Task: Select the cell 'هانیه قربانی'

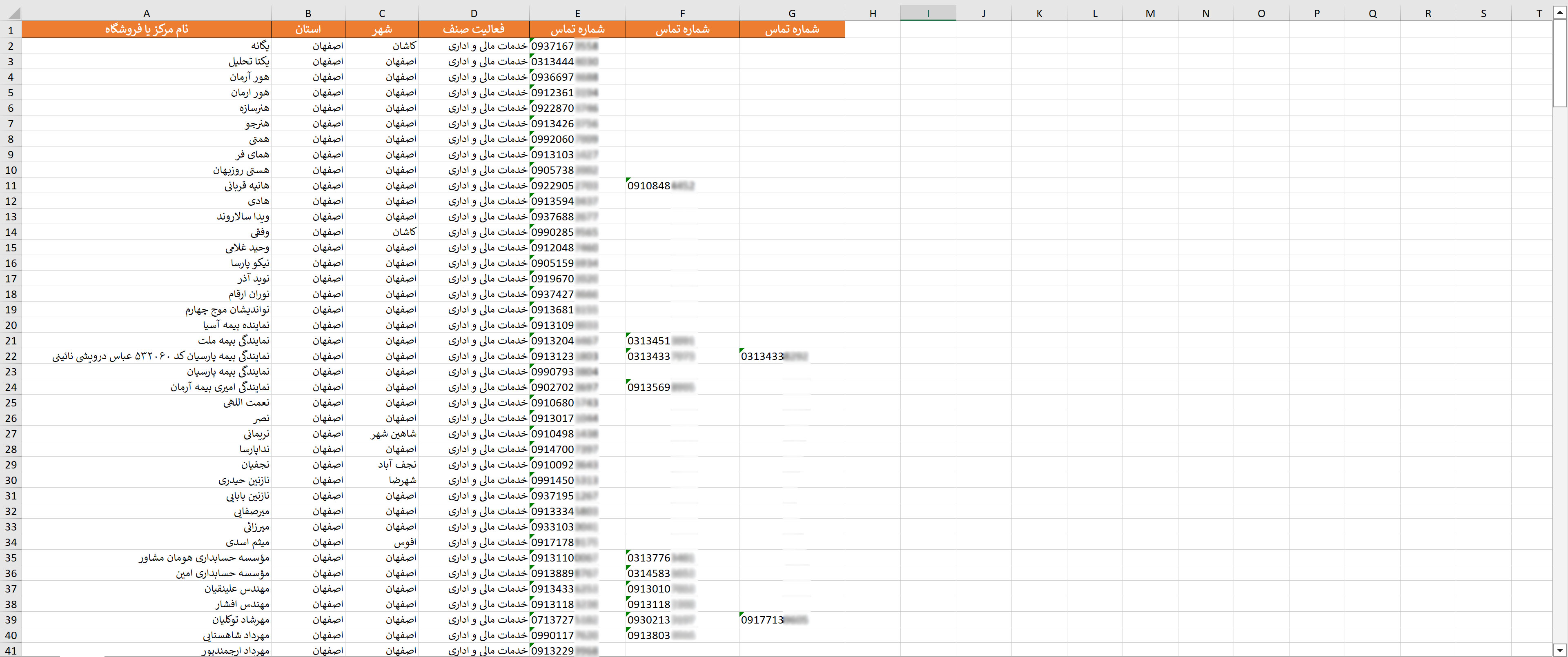Action: click(146, 186)
